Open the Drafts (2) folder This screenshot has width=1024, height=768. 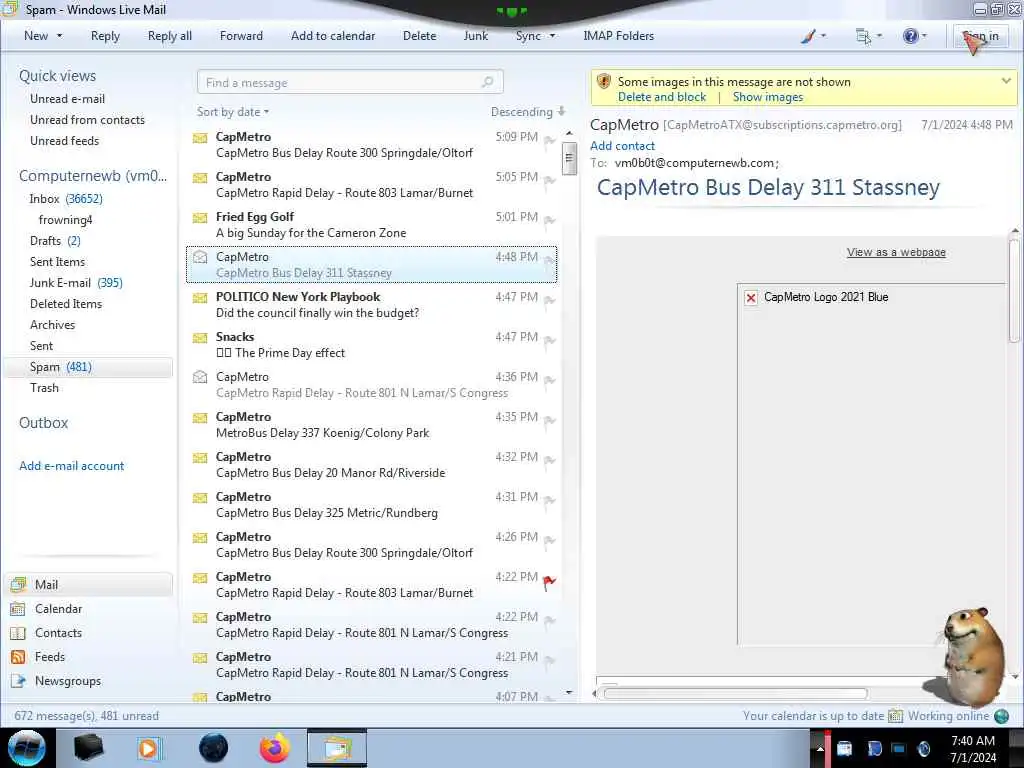(x=55, y=241)
